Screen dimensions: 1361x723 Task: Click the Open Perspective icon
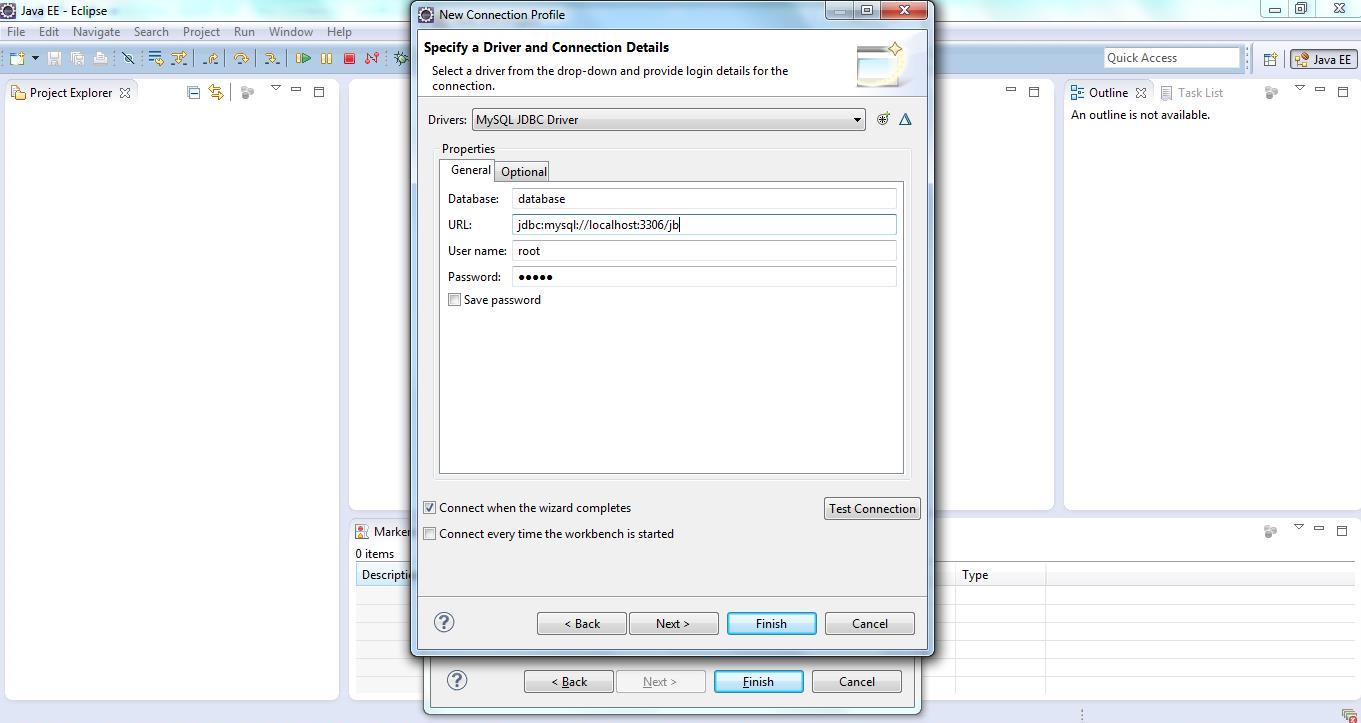coord(1270,59)
